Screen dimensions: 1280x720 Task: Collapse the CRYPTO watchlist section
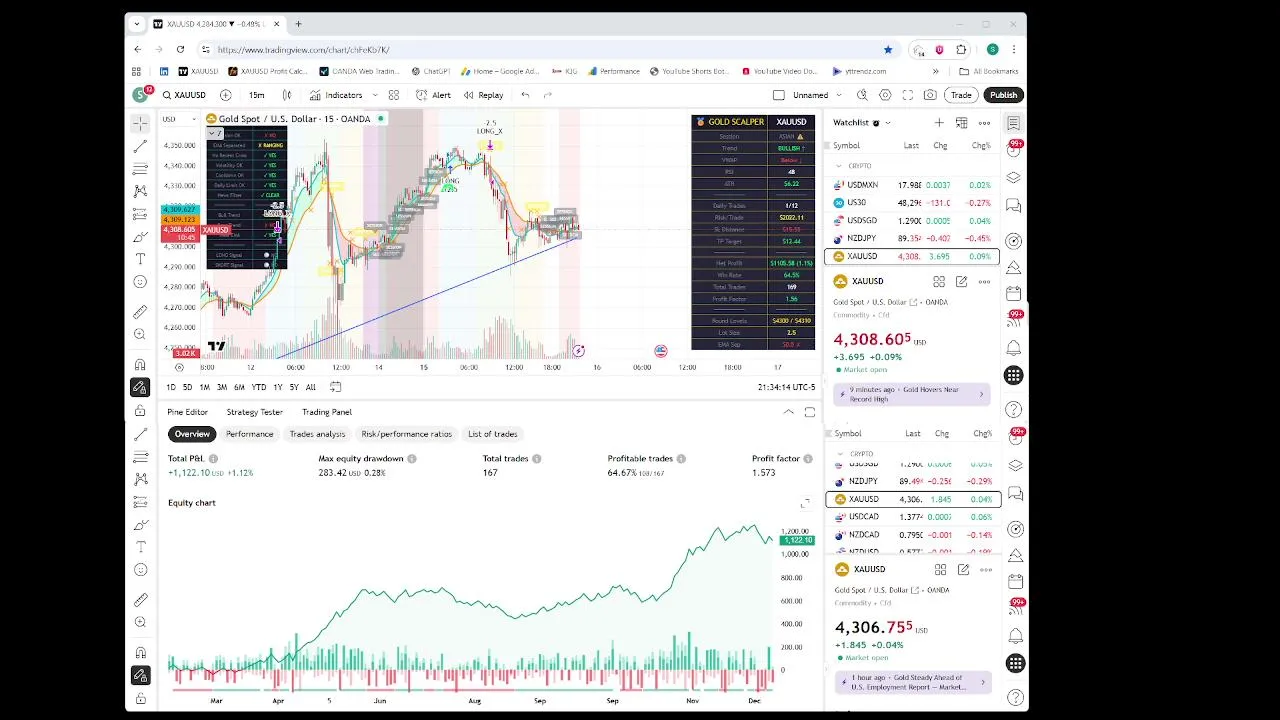(x=839, y=166)
